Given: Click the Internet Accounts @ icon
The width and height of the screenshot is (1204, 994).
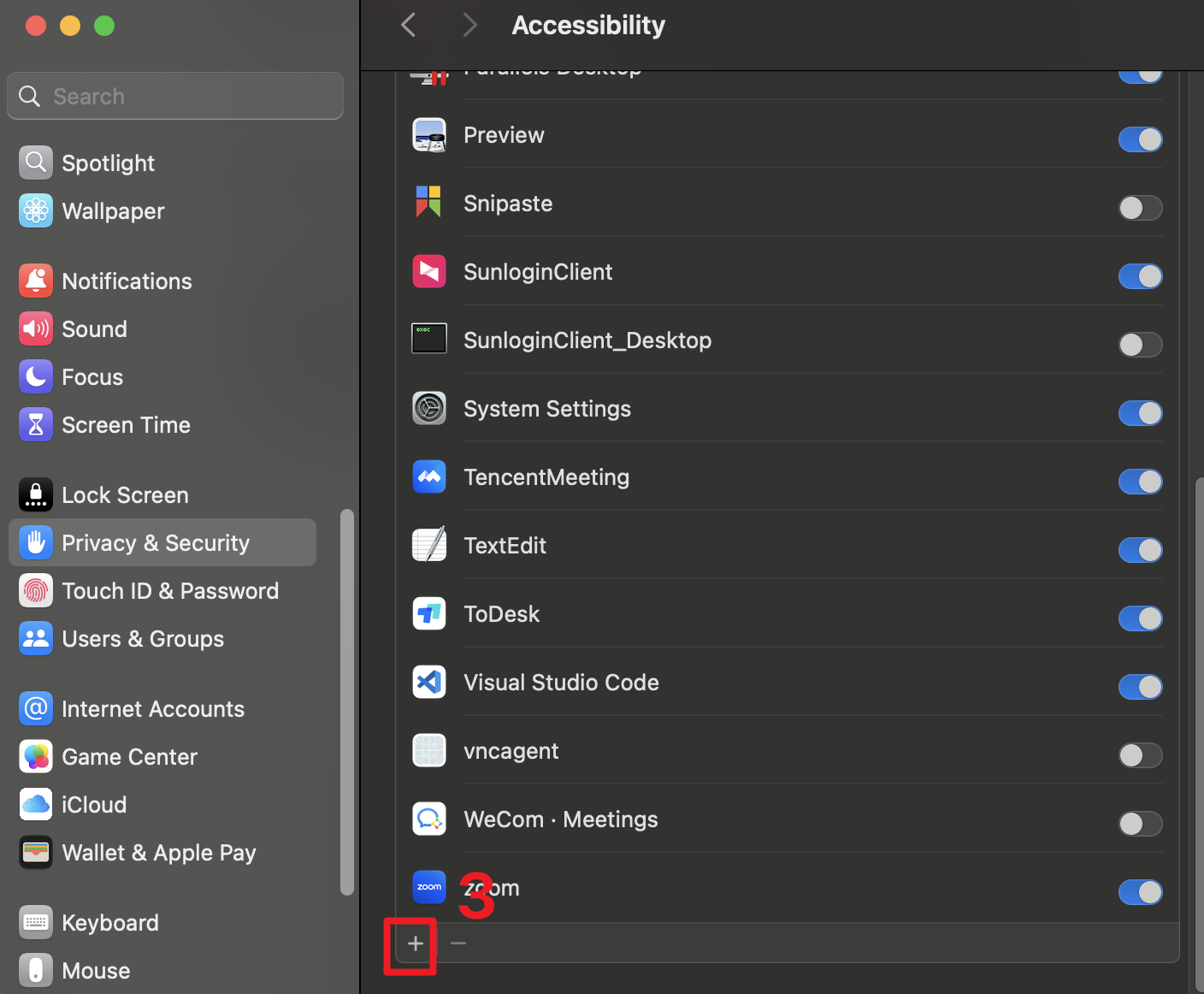Looking at the screenshot, I should coord(36,708).
